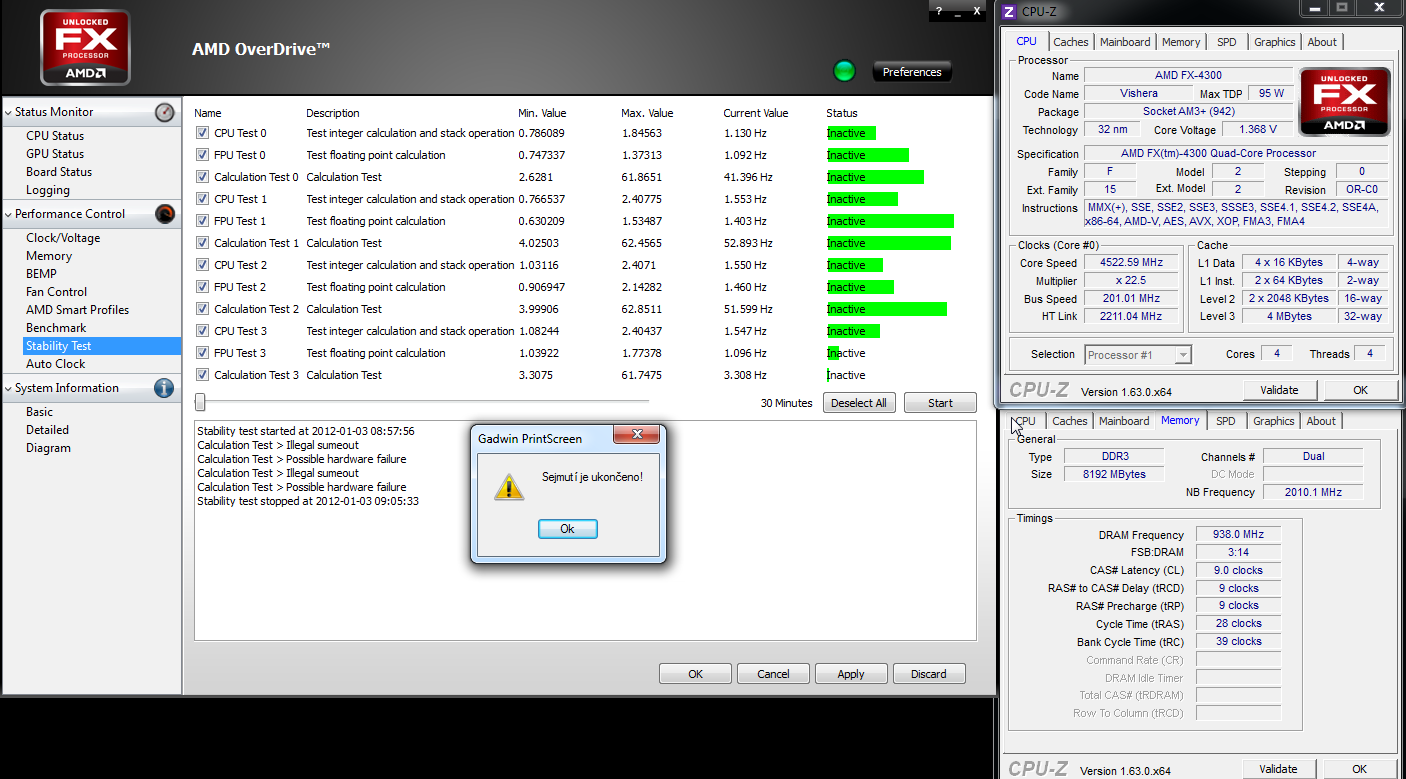Collapse the Performance Control section header
The height and width of the screenshot is (779, 1406).
tap(91, 214)
